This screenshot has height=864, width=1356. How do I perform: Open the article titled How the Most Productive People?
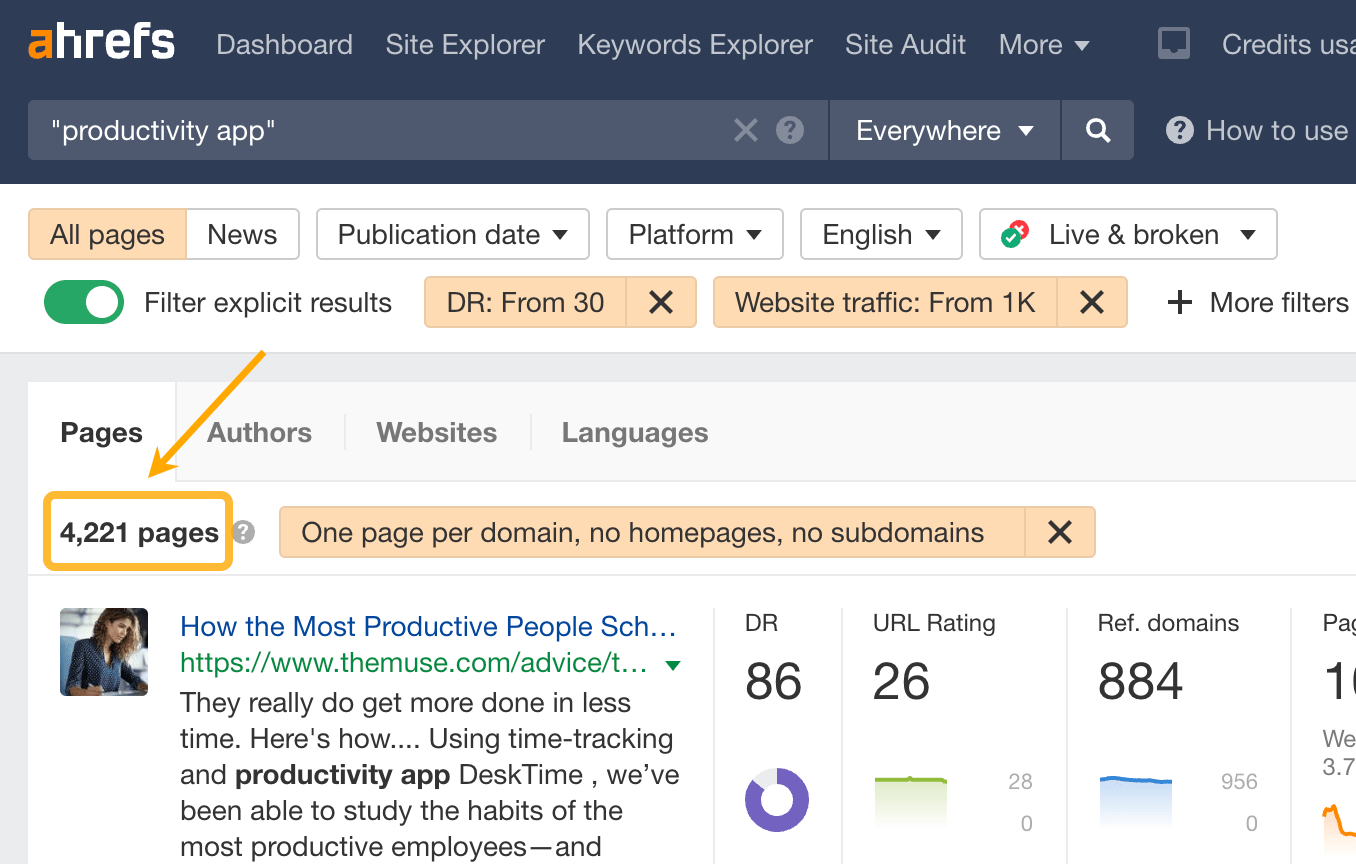pos(428,625)
